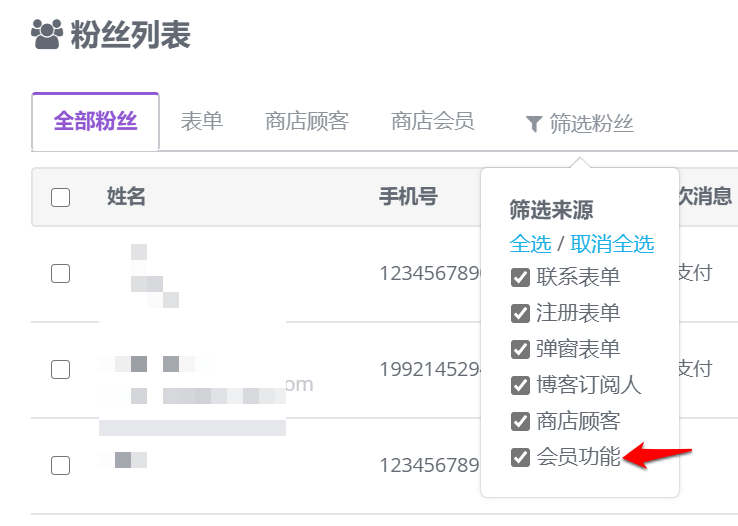
Task: Uncheck the 弹窗表单 source checkbox
Action: tap(520, 350)
